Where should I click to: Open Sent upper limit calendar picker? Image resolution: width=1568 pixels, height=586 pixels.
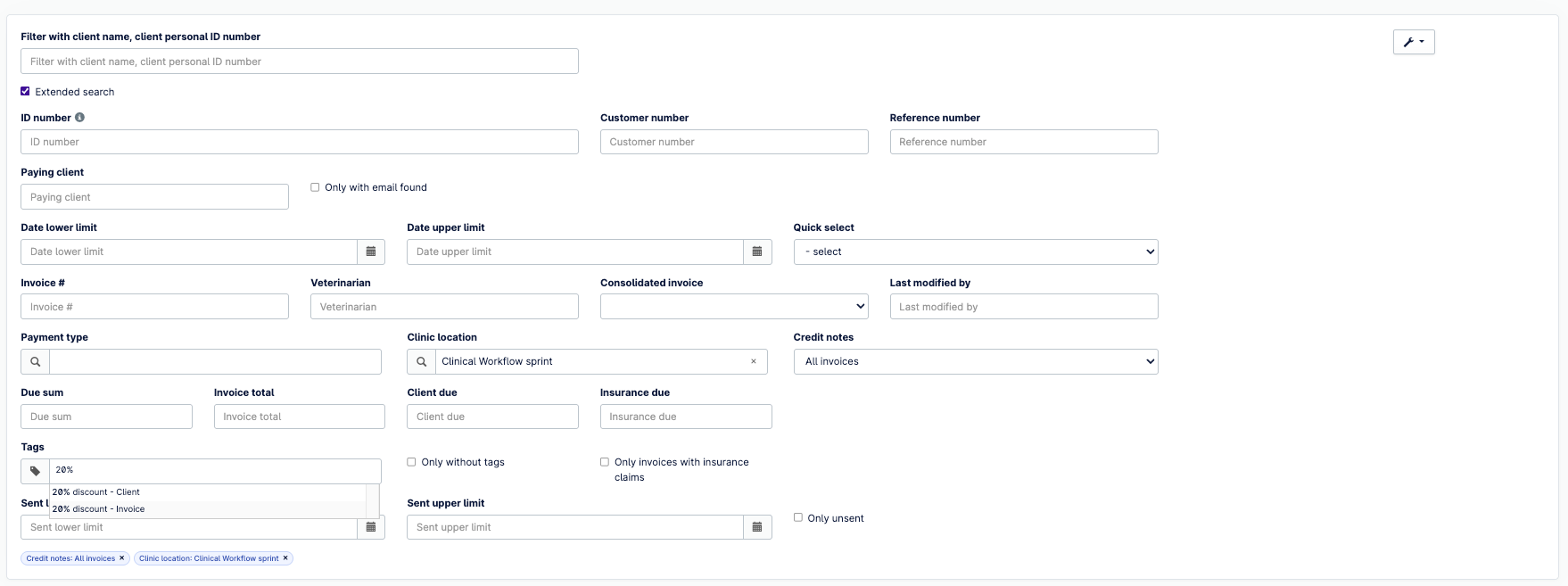757,527
